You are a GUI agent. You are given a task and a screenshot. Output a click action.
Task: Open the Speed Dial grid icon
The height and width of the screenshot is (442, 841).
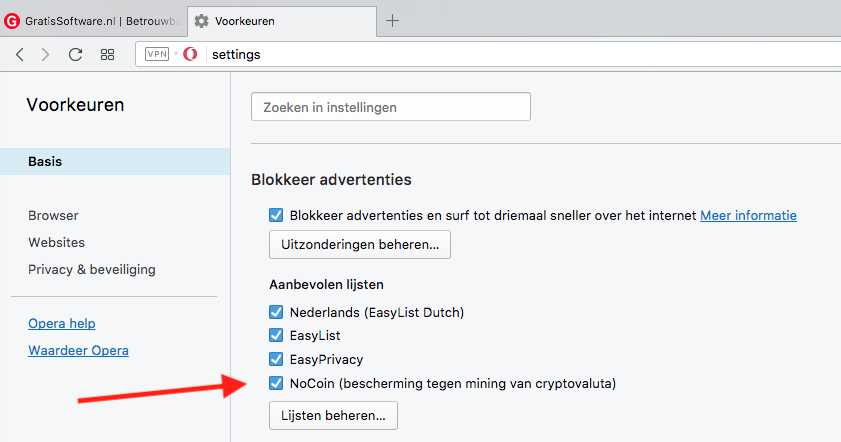[x=107, y=55]
